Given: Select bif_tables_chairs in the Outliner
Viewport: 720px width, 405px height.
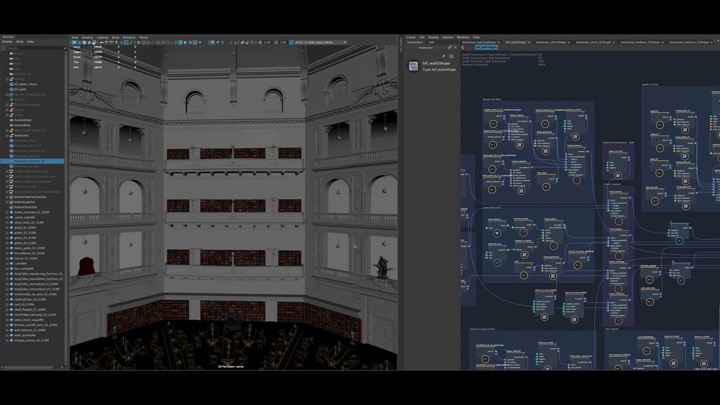Looking at the screenshot, I should (x=26, y=84).
